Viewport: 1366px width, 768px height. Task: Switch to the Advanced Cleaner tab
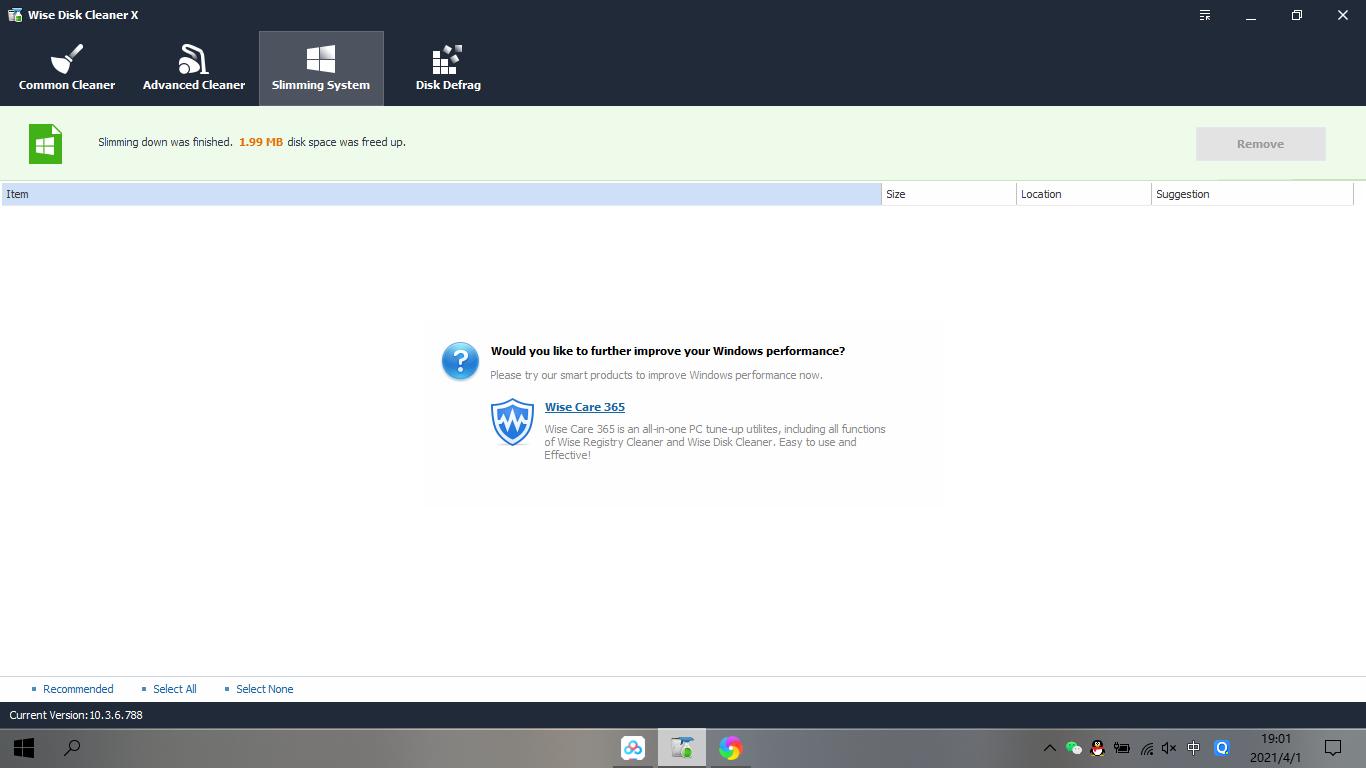(x=194, y=68)
